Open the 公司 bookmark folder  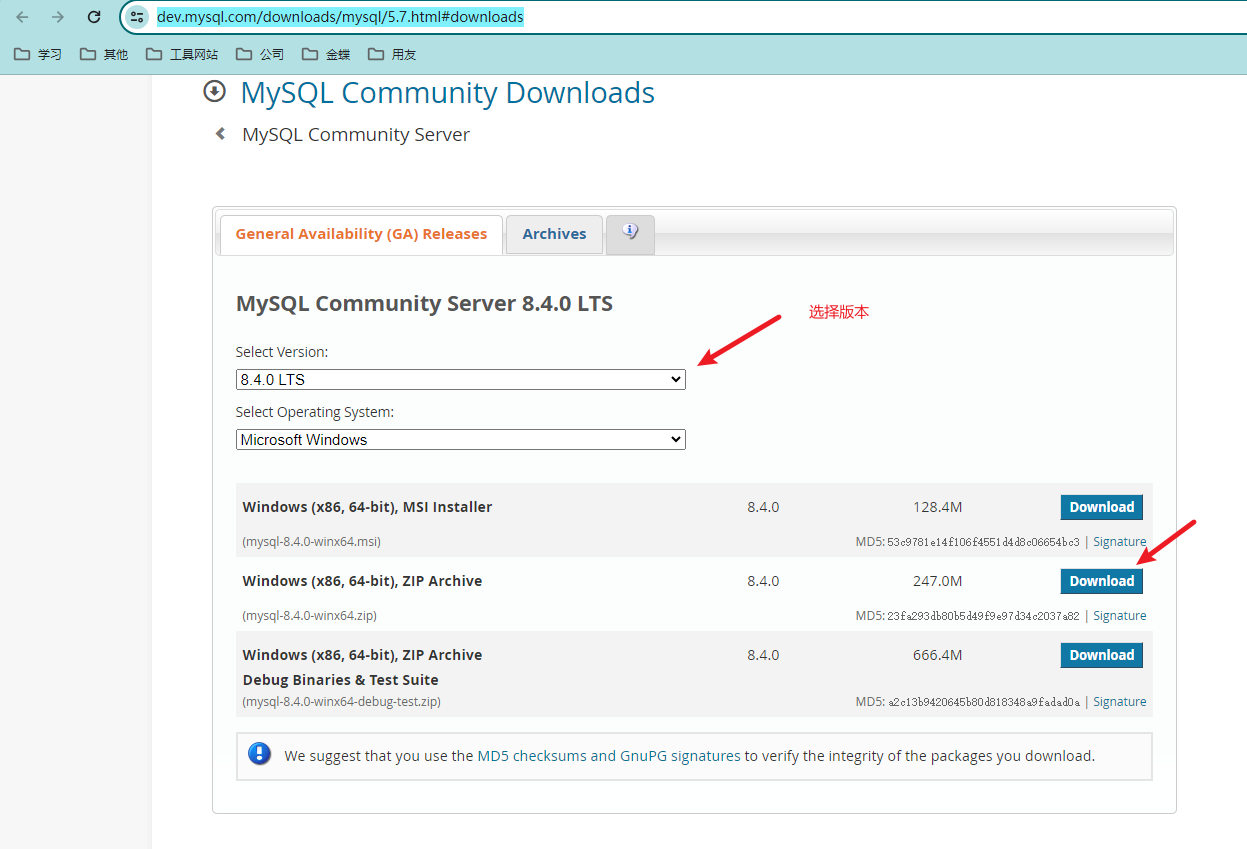point(260,54)
